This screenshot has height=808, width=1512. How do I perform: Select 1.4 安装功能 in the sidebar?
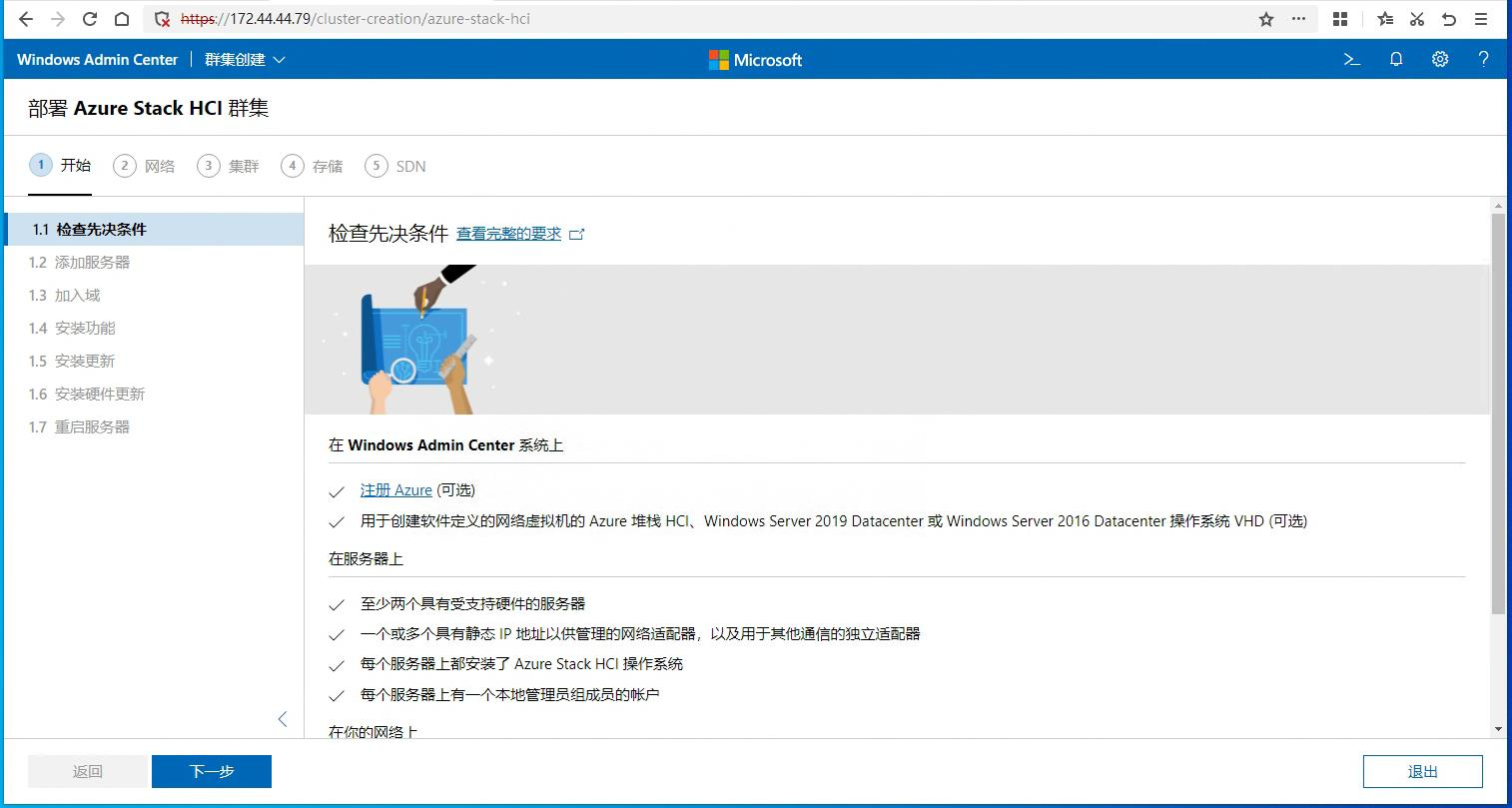[154, 328]
